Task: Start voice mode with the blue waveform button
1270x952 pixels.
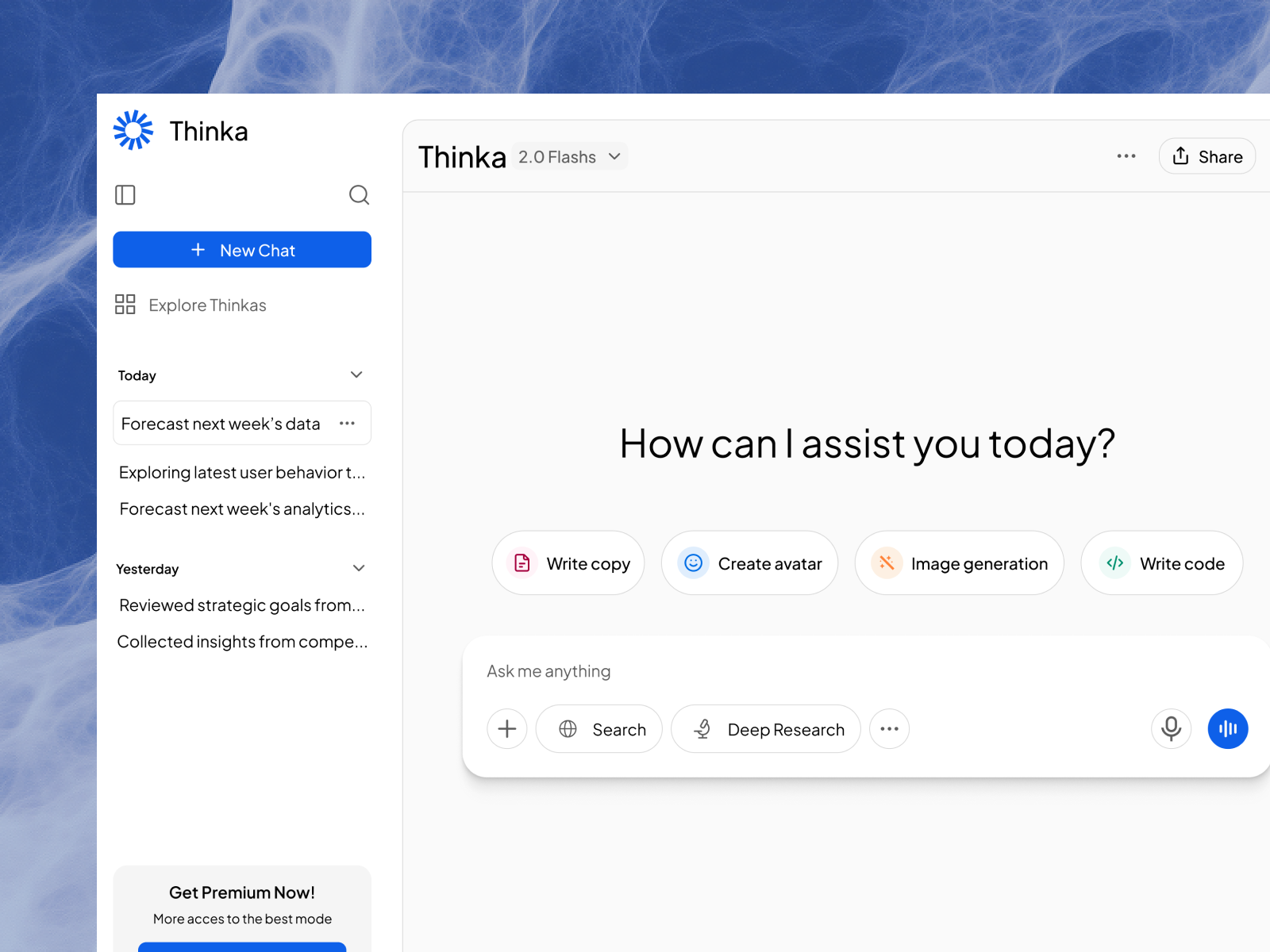Action: click(1227, 728)
